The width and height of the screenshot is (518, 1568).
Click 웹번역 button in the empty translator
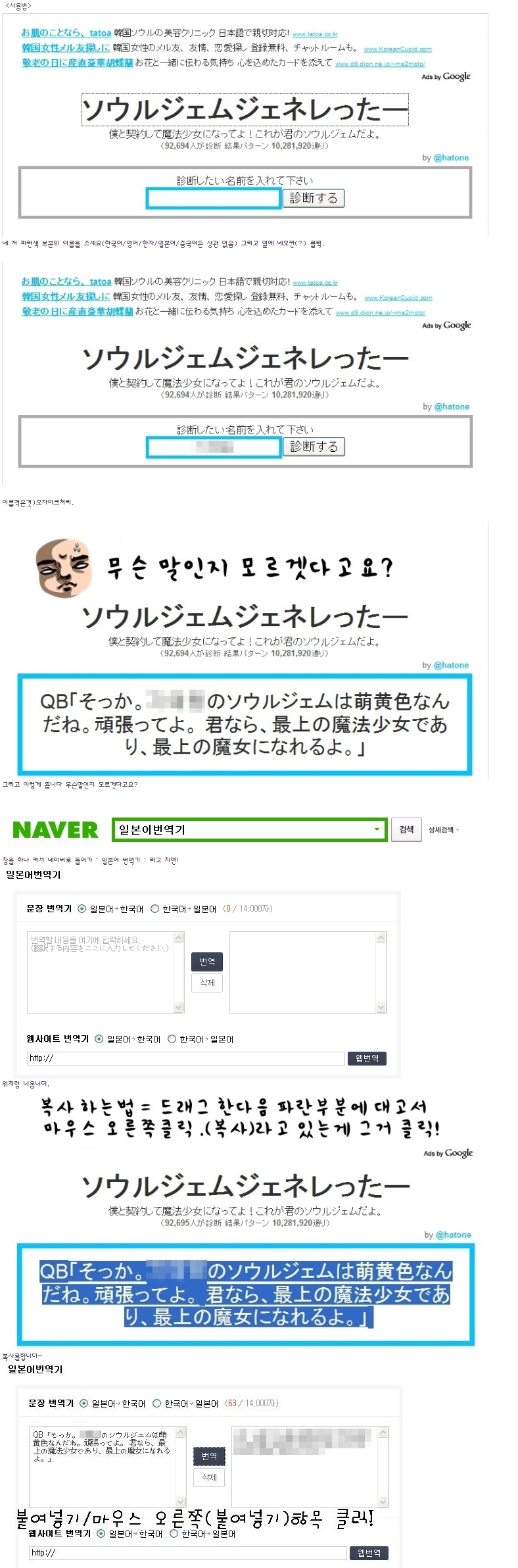(367, 1058)
